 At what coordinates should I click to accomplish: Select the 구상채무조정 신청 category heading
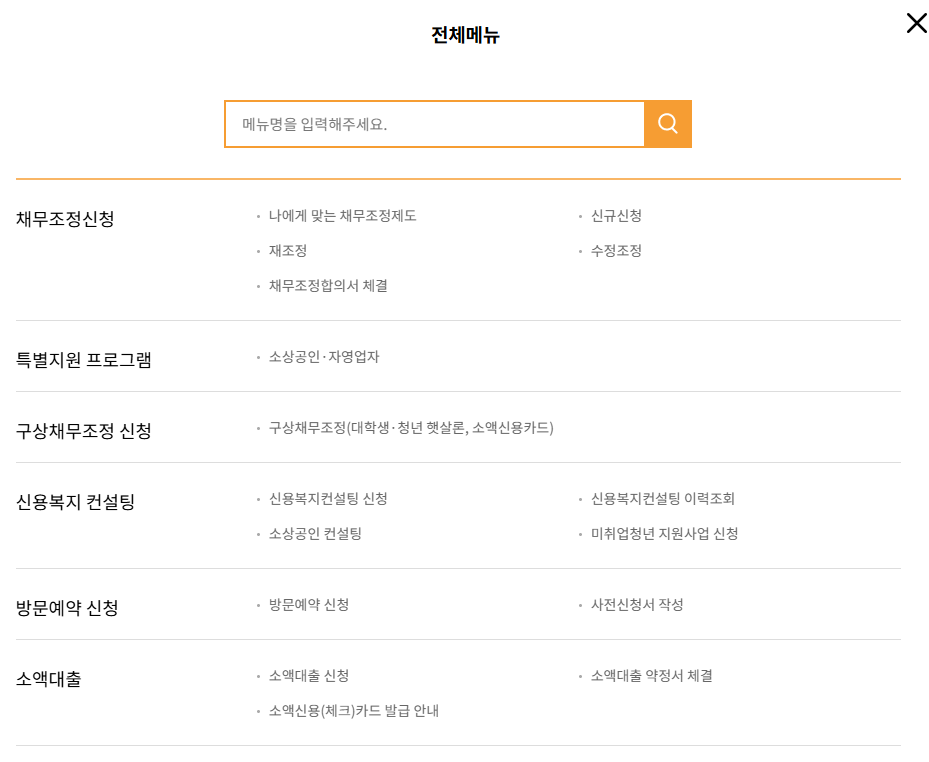pyautogui.click(x=84, y=431)
